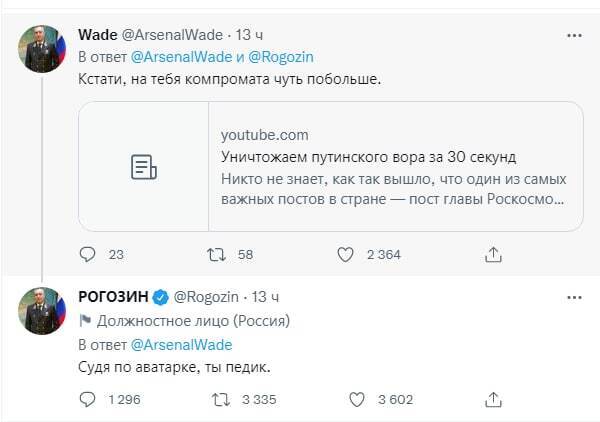Open Wade's profile avatar
Screen dimensions: 600x422
(x=41, y=49)
